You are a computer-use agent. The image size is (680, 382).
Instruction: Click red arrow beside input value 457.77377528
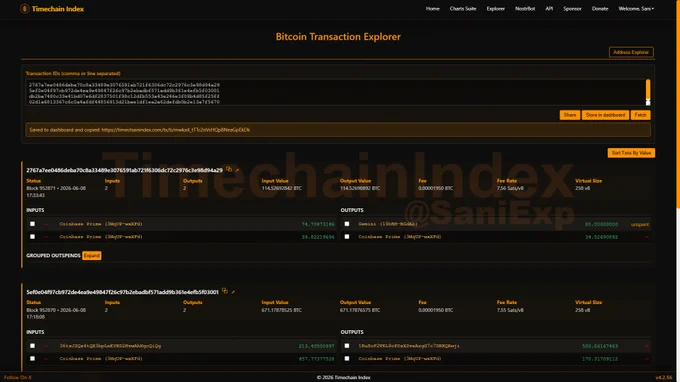(x=46, y=359)
